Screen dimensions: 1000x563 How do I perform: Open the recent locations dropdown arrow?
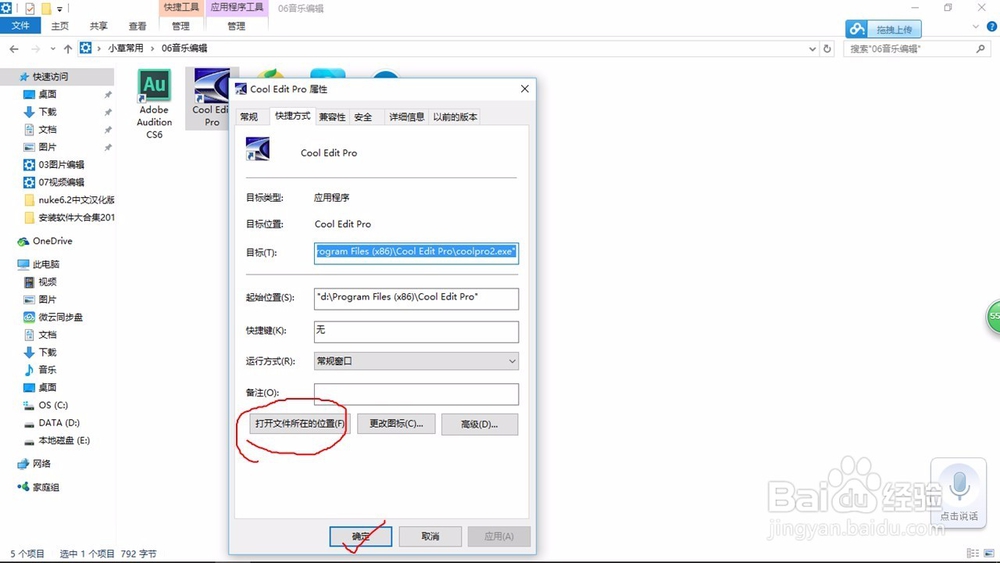click(52, 48)
